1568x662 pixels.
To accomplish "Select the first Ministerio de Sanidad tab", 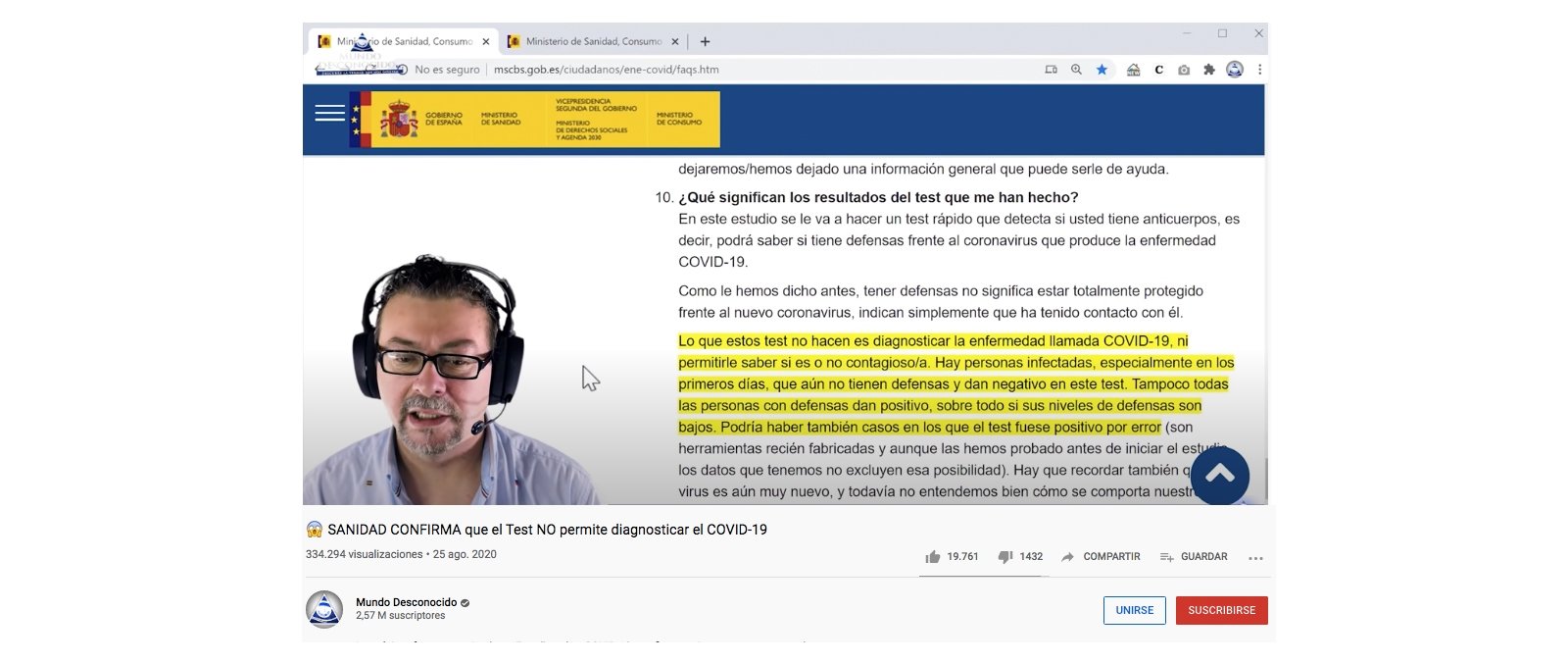I will point(404,41).
